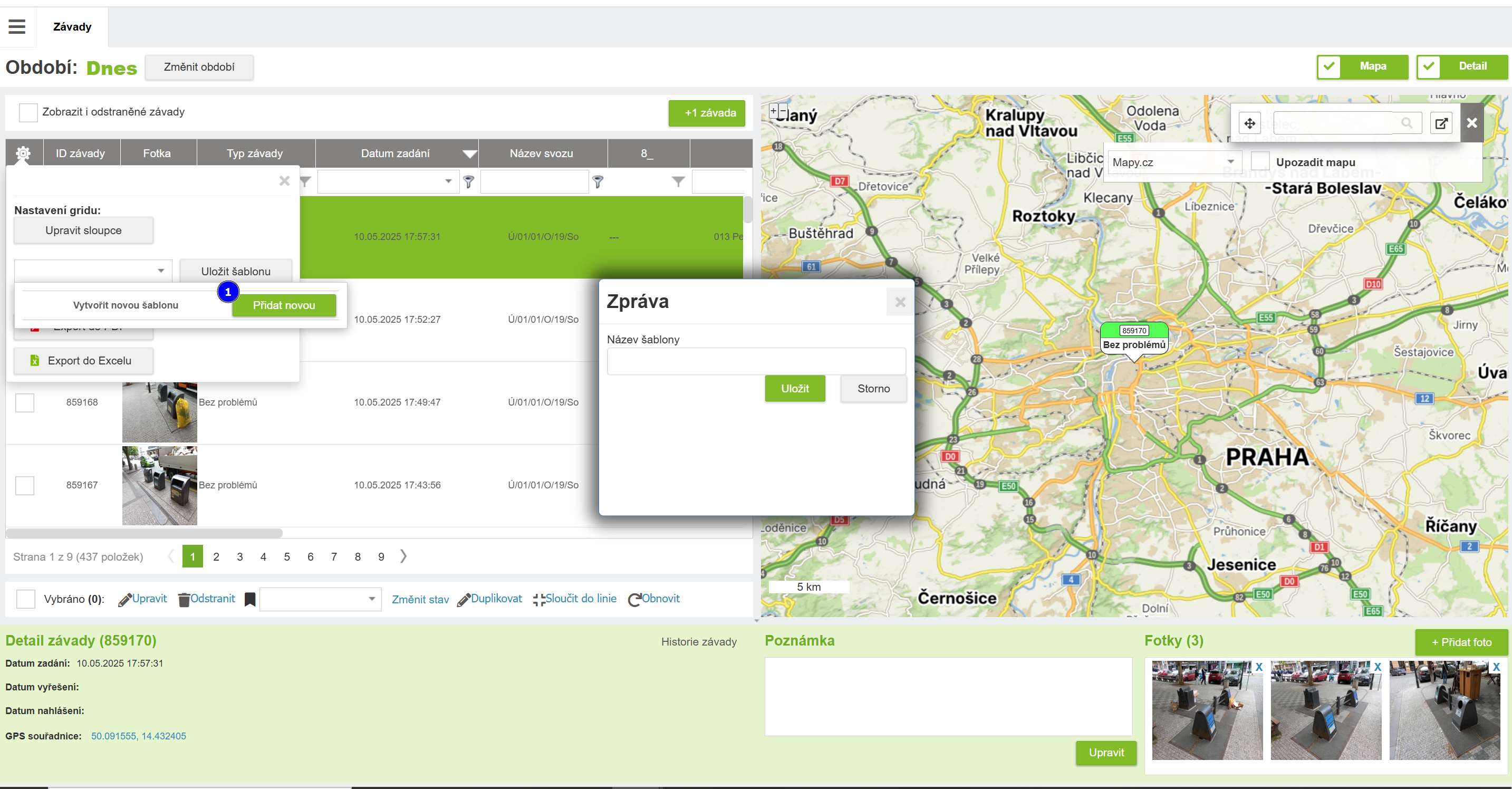Screen dimensions: 1512x789
Task: Open the Mapy.cz map source dropdown
Action: pyautogui.click(x=1174, y=162)
